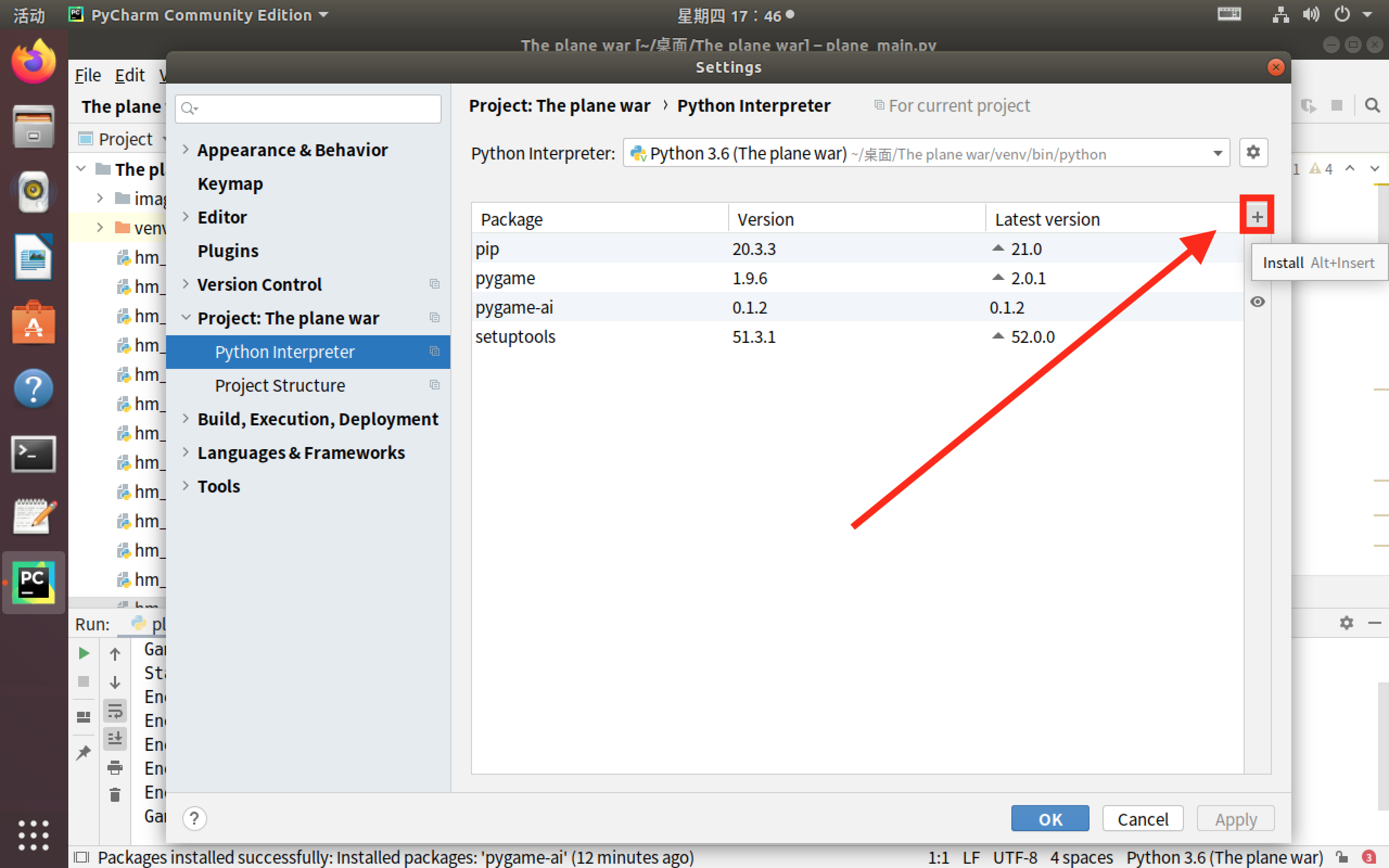
Task: Open the interpreter gear settings
Action: coord(1252,152)
